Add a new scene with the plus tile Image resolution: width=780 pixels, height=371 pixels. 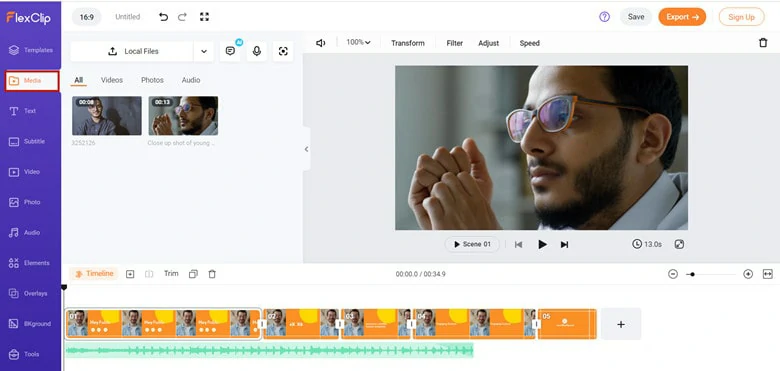tap(621, 324)
